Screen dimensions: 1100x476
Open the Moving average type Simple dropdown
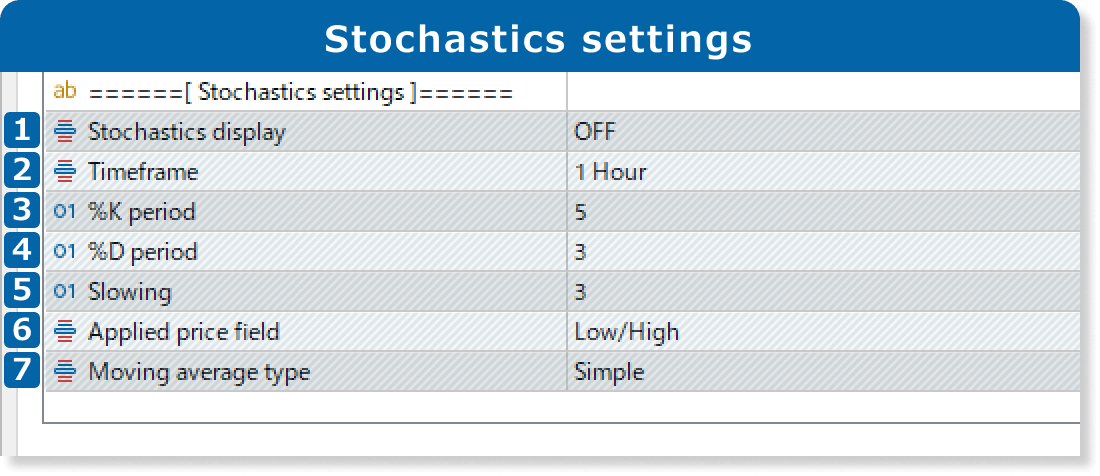609,371
